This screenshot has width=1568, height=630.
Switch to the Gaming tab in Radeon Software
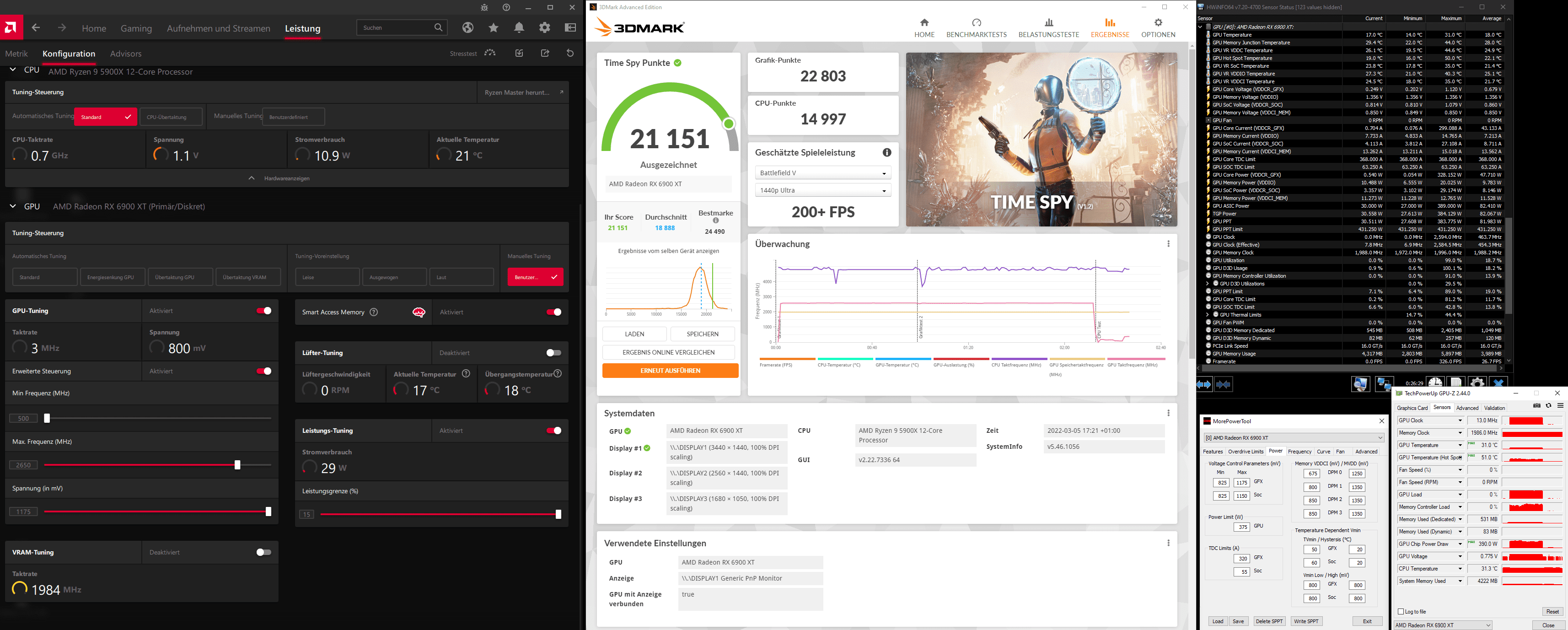click(136, 29)
